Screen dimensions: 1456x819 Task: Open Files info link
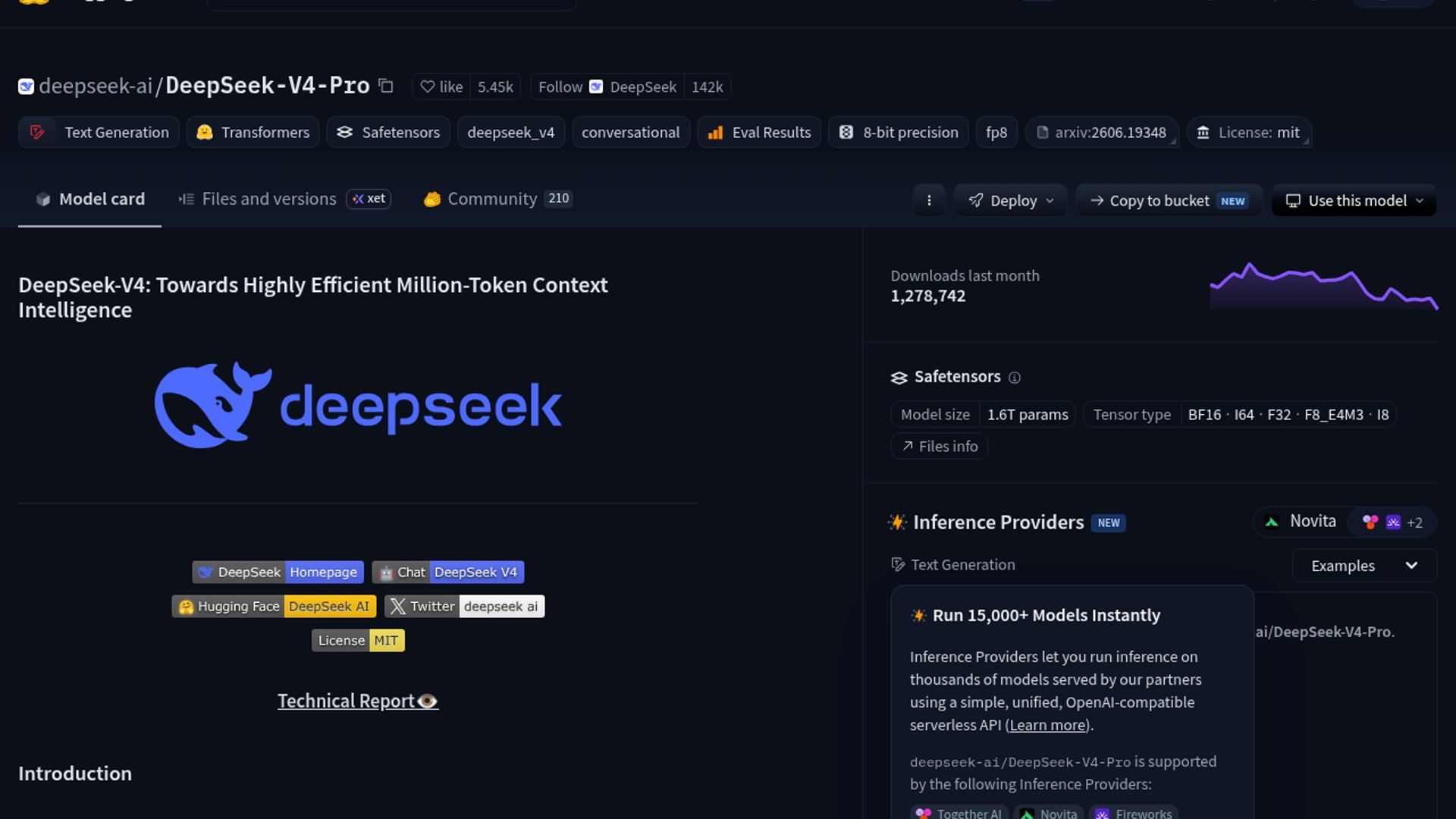(940, 447)
